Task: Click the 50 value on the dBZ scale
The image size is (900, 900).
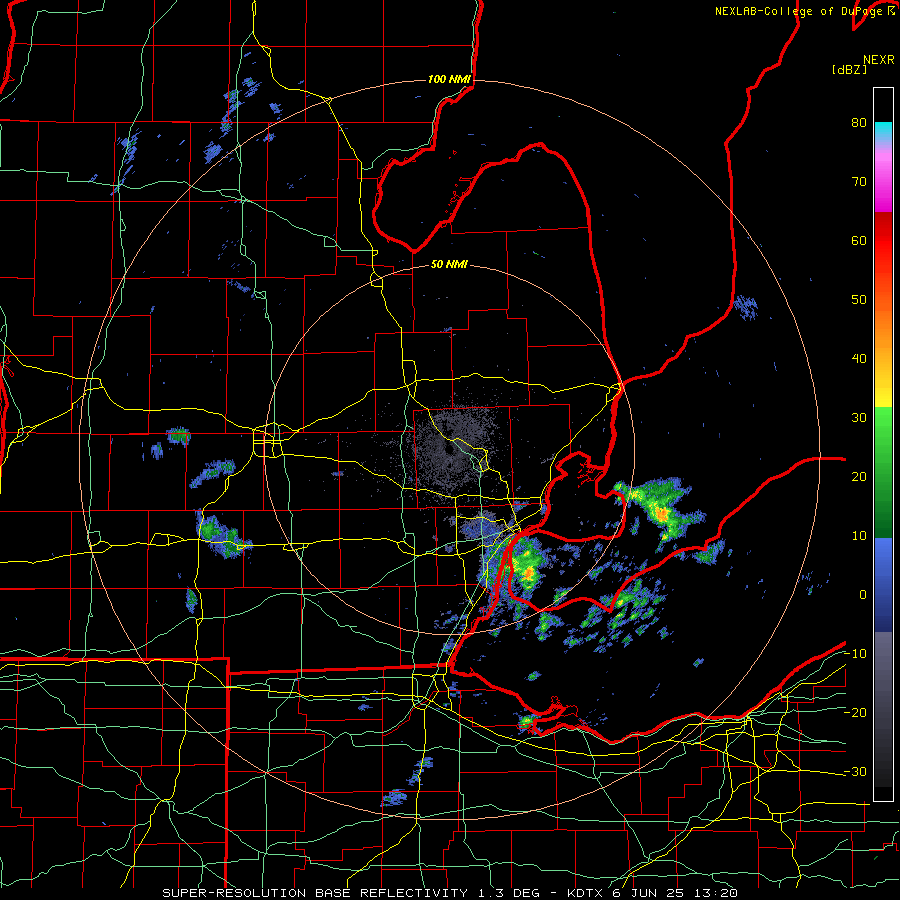Action: click(x=859, y=300)
